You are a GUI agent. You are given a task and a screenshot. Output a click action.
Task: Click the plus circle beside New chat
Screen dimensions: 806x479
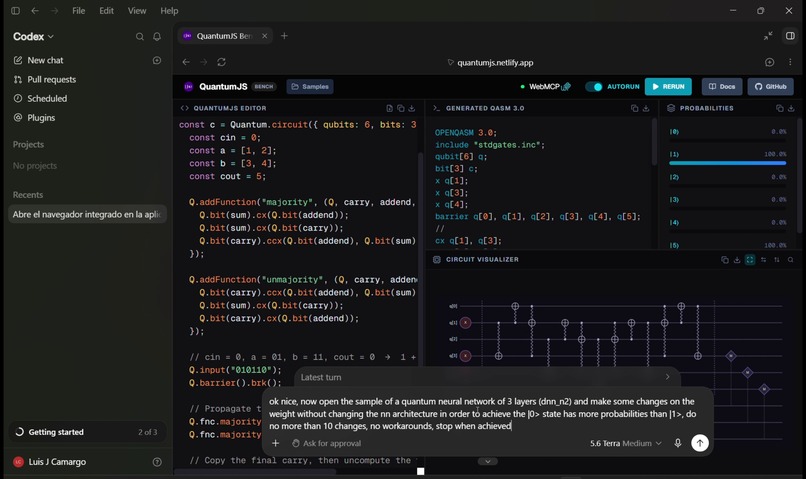click(x=157, y=60)
